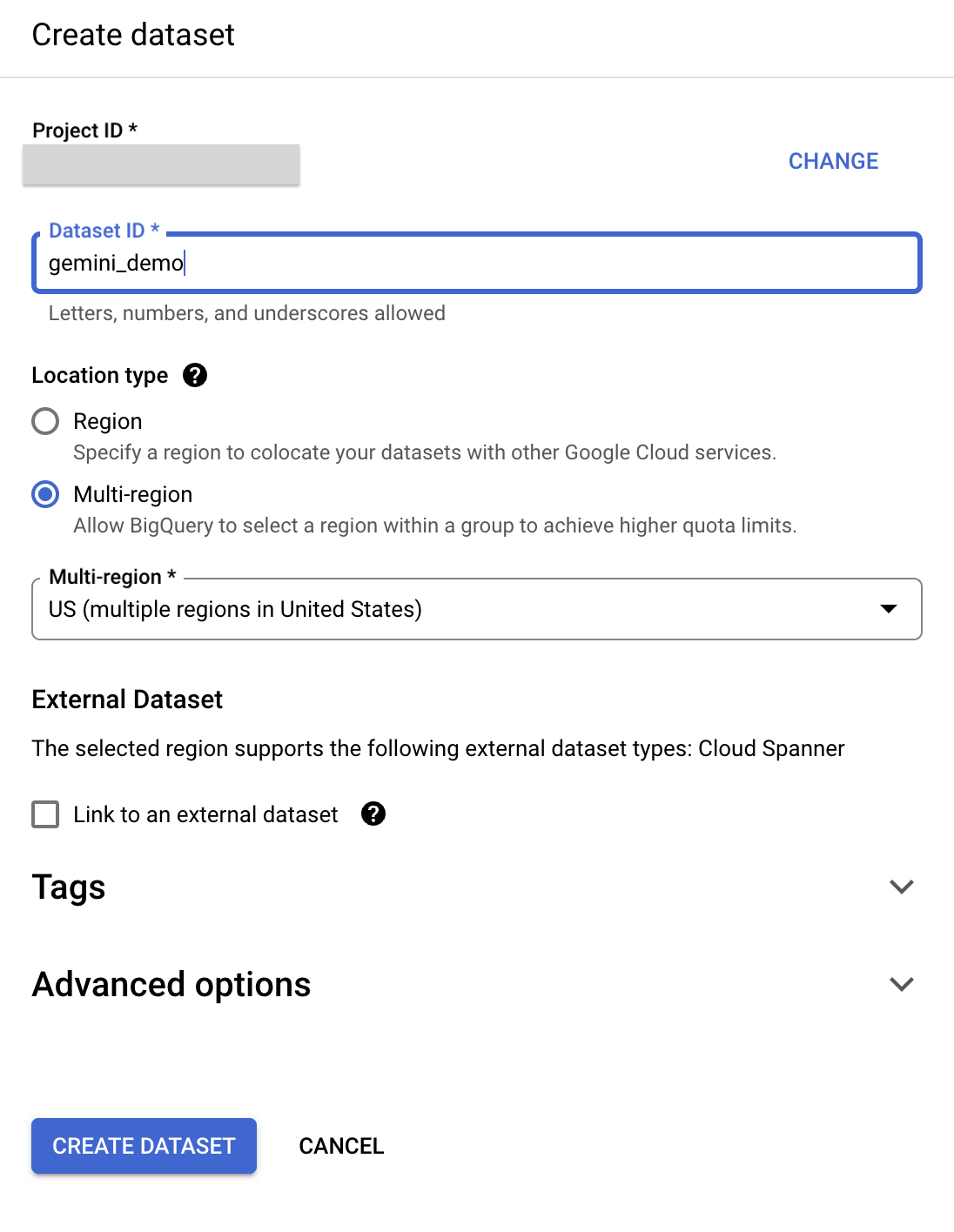
Task: Click the Create dataset panel title
Action: [x=133, y=35]
